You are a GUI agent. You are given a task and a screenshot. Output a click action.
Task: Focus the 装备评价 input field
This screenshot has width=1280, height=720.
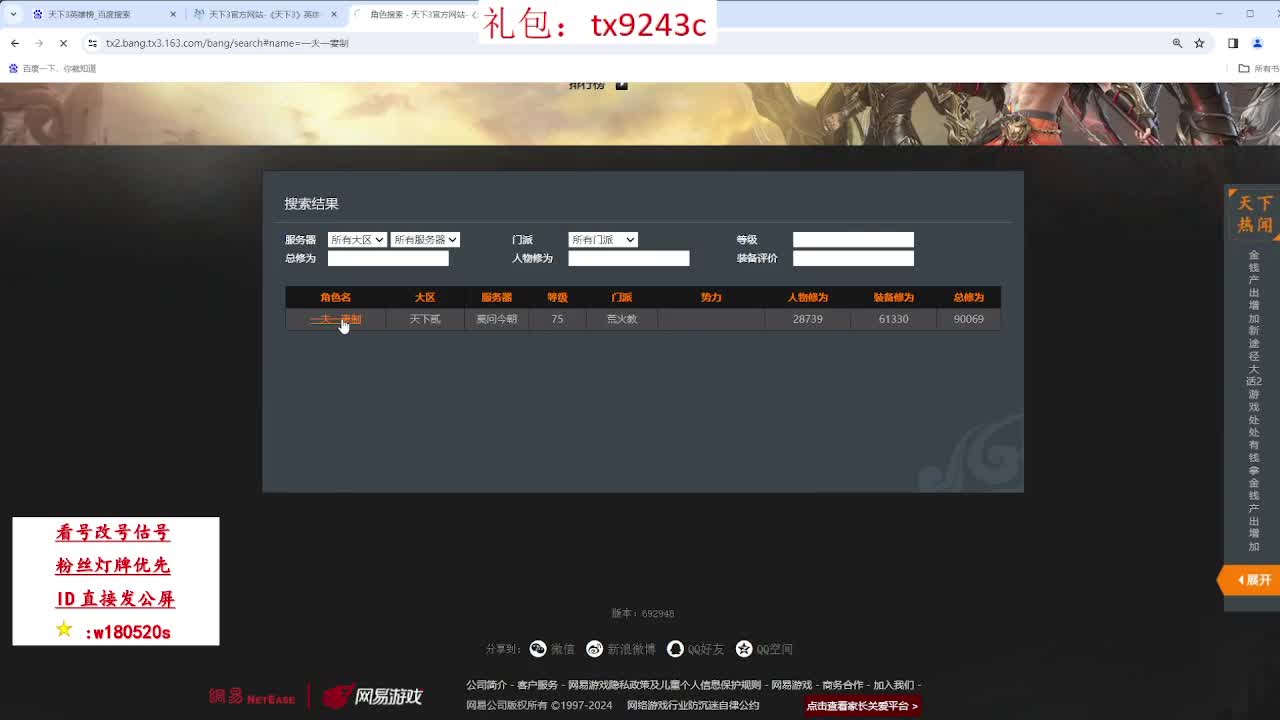point(853,258)
